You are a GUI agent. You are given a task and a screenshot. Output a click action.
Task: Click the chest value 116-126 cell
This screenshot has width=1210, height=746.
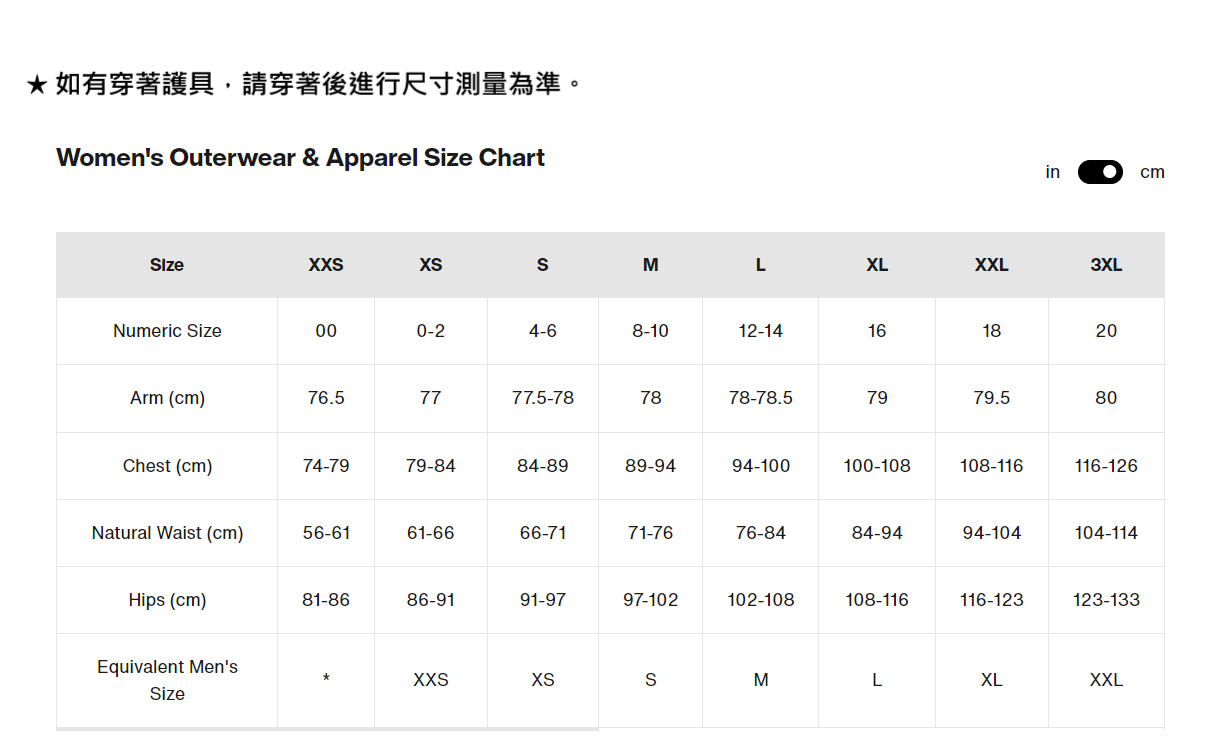pyautogui.click(x=1106, y=466)
